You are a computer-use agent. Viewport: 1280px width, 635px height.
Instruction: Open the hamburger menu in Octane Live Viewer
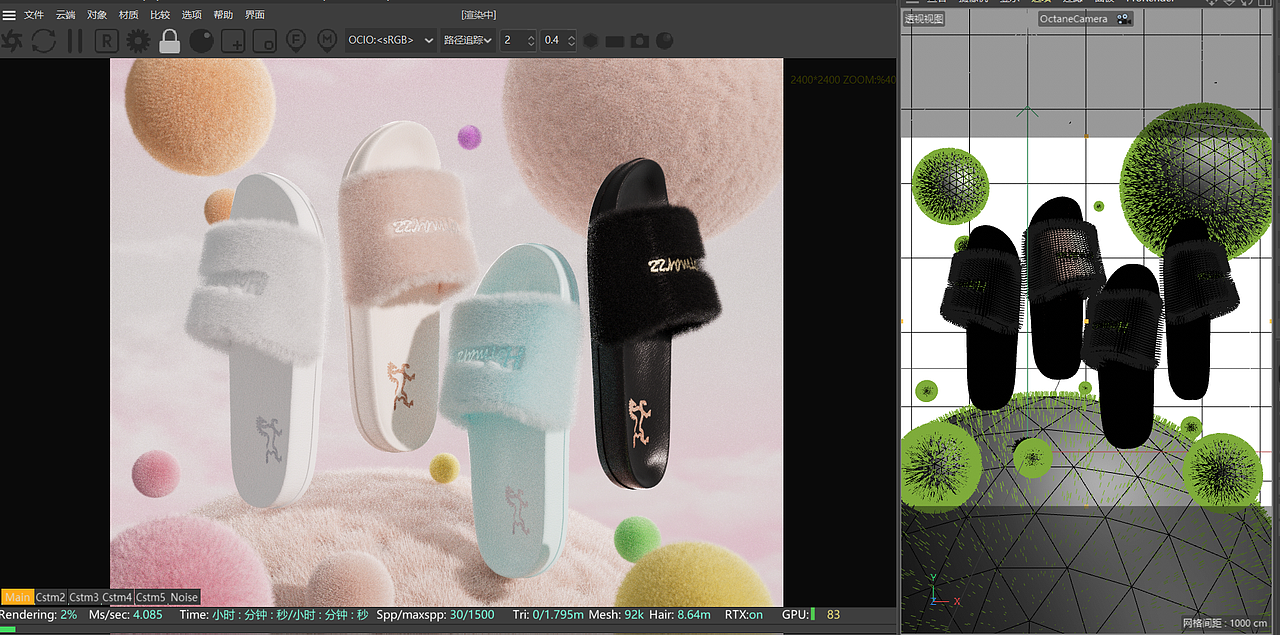(x=9, y=15)
